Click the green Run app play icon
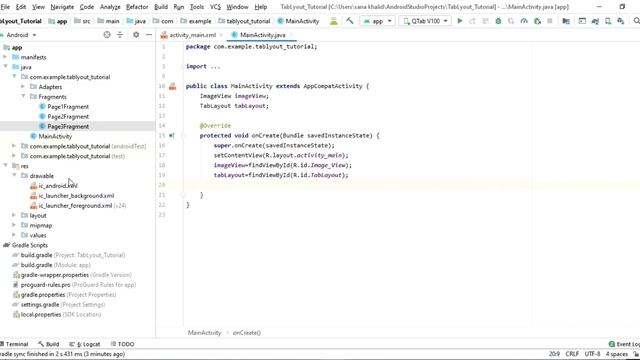The width and height of the screenshot is (640, 360). 460,21
